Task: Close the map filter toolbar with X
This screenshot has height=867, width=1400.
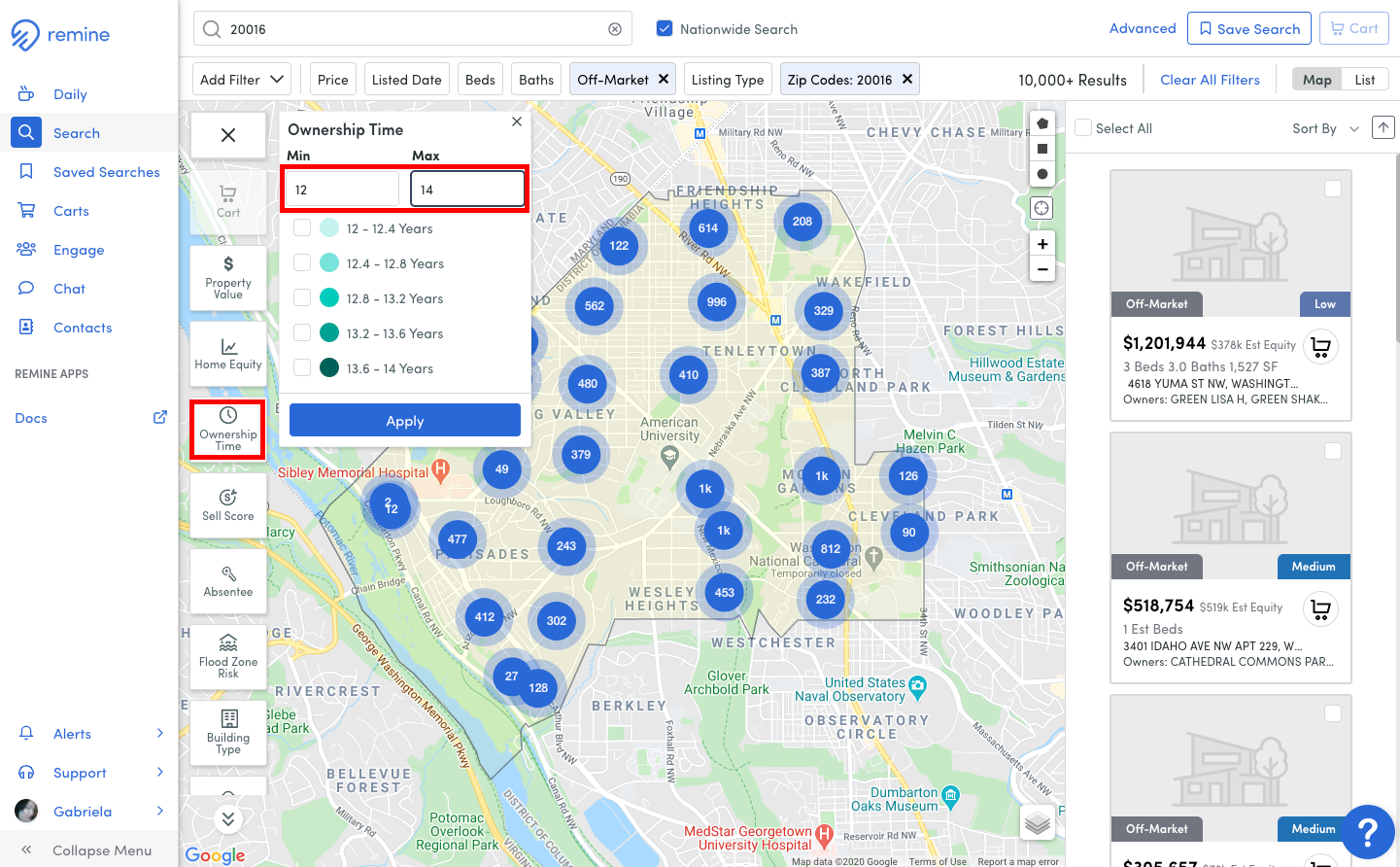Action: 228,135
